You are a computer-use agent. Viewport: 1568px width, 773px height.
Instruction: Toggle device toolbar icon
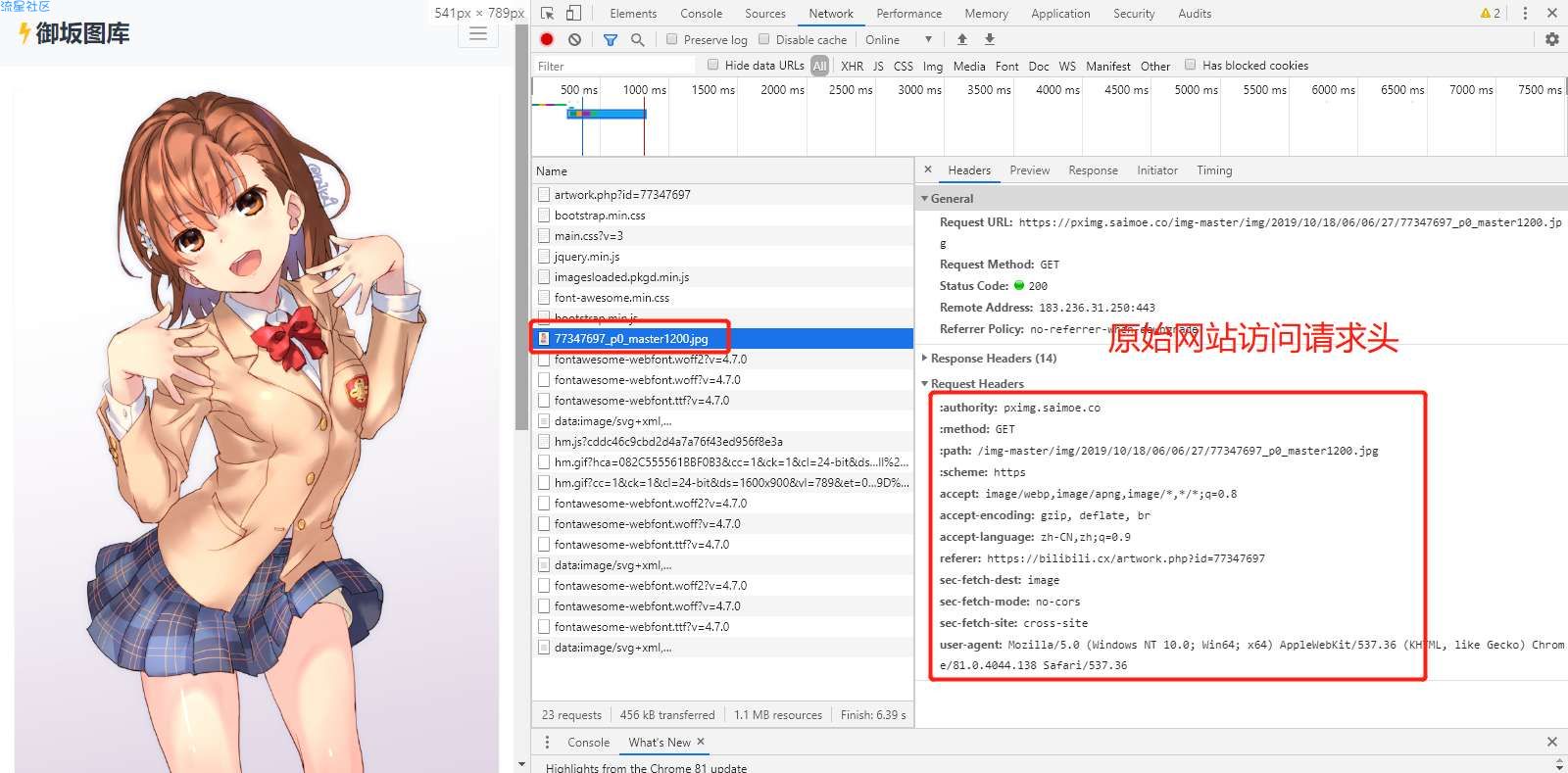(x=573, y=13)
